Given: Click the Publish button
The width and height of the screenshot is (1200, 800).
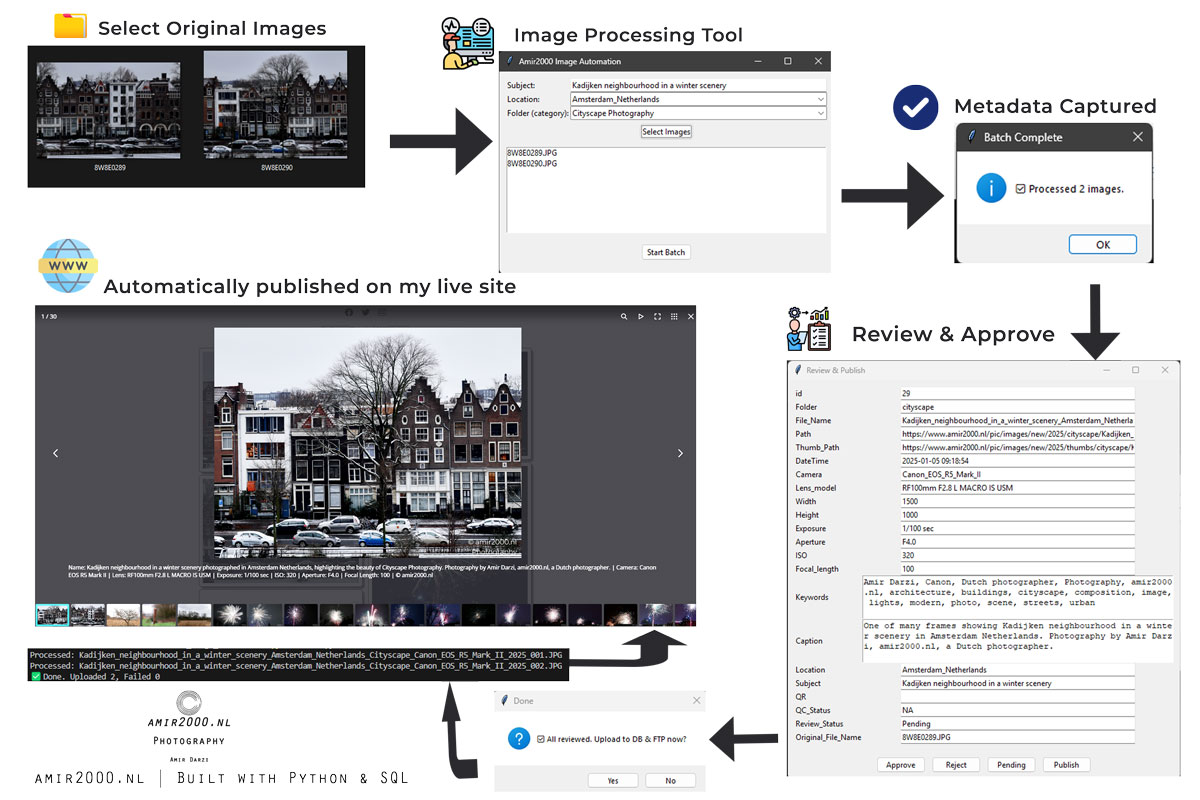Looking at the screenshot, I should coord(1067,765).
